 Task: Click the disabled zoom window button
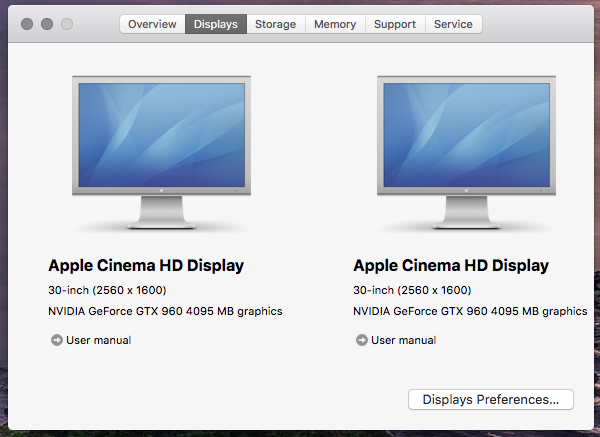point(67,24)
